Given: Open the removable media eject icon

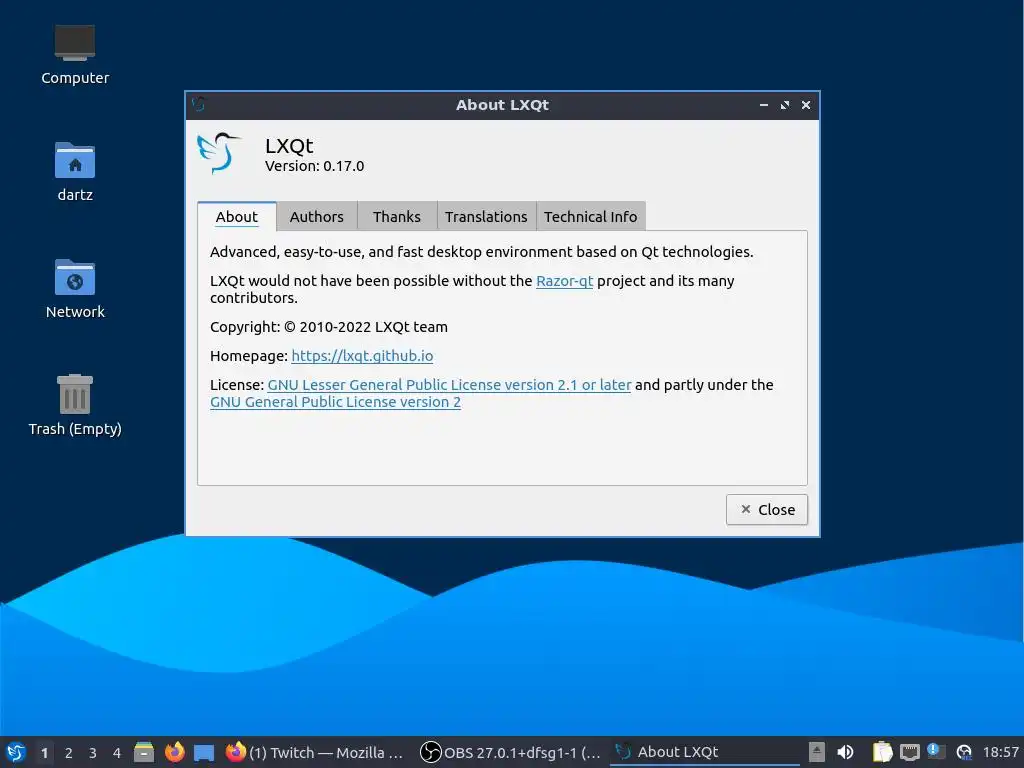Looking at the screenshot, I should [x=817, y=752].
